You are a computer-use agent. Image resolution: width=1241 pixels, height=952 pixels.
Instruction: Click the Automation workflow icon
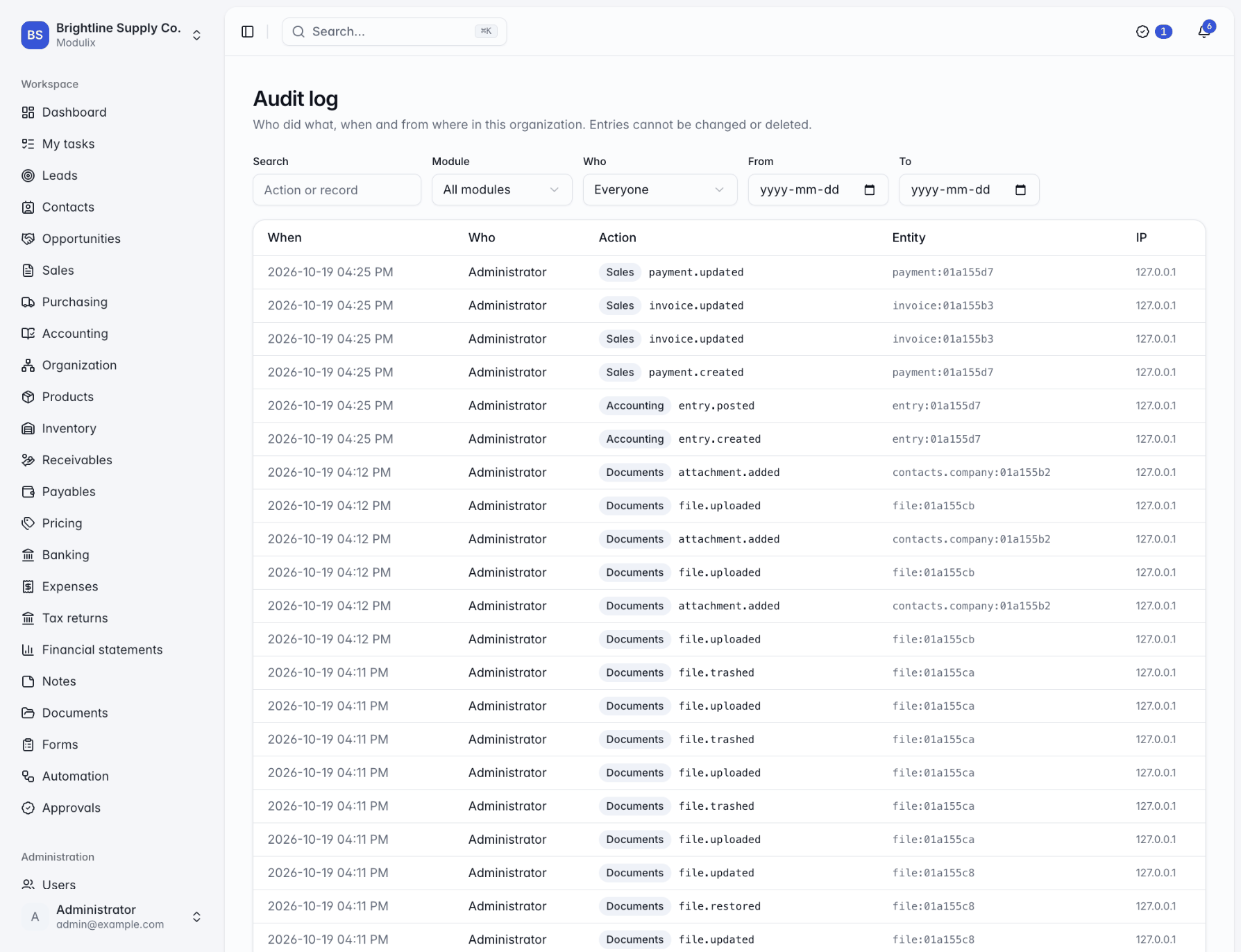tap(28, 776)
